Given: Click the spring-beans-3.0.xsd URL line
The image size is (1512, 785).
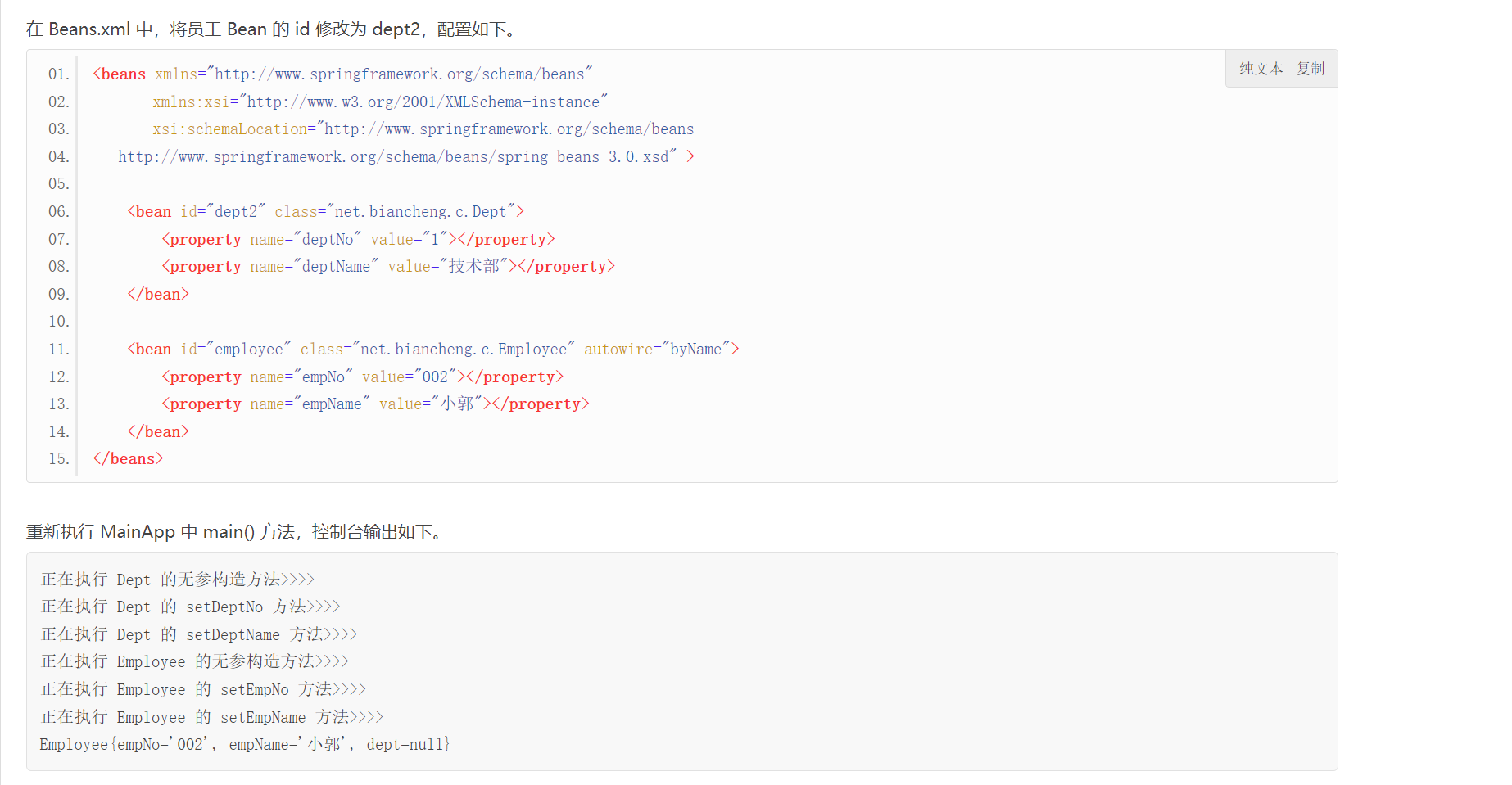Looking at the screenshot, I should click(397, 157).
